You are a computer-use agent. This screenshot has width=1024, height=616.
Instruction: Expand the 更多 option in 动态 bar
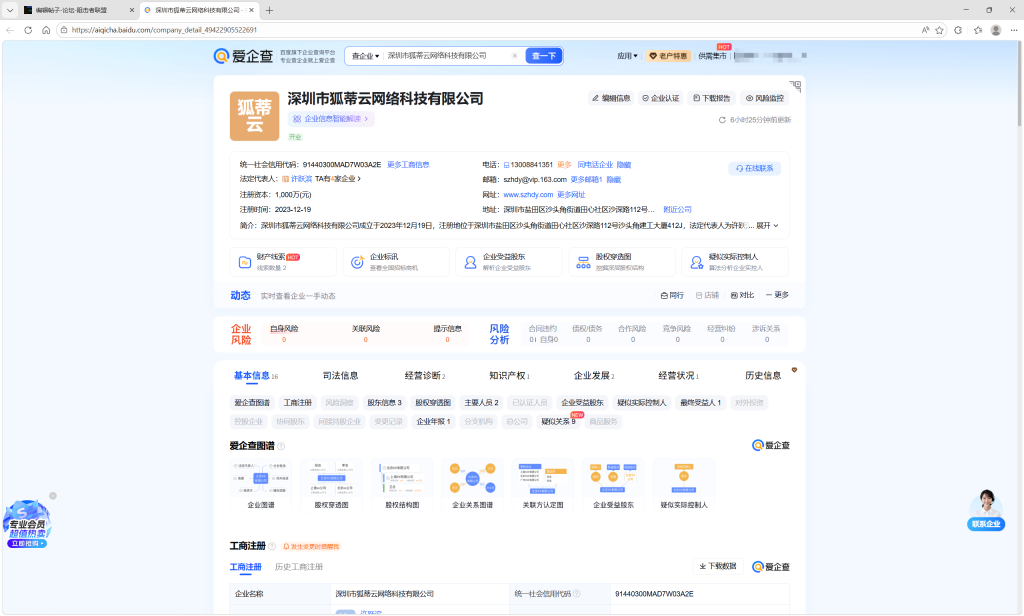(777, 295)
